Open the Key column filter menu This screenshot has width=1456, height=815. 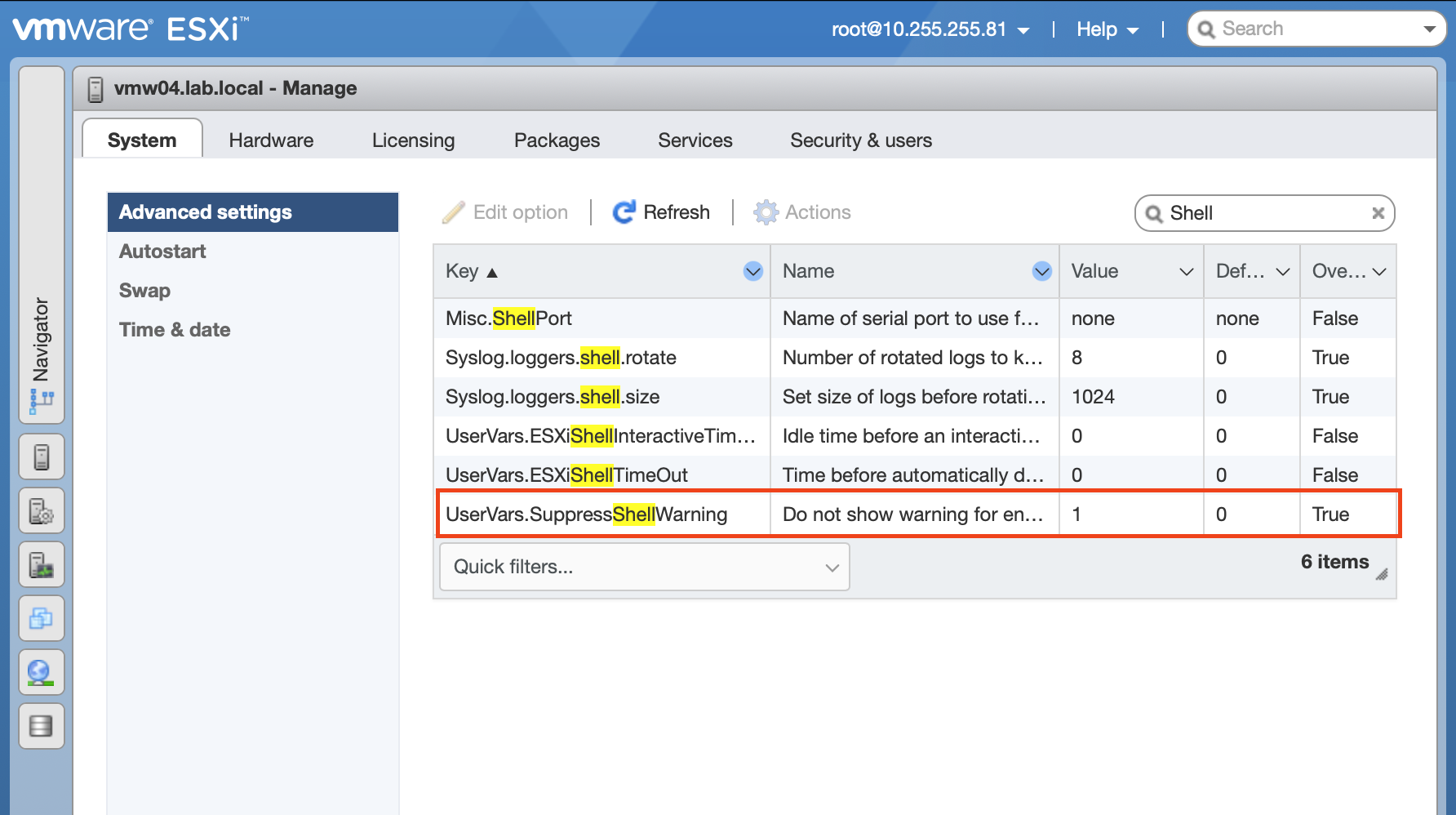[x=753, y=271]
